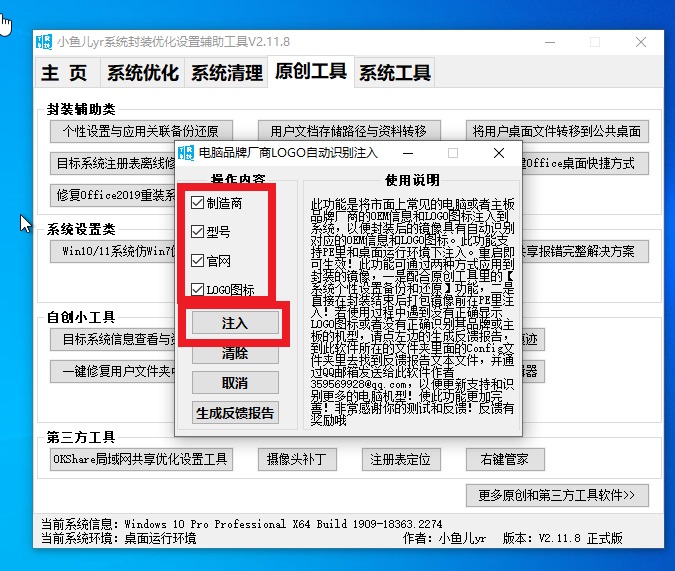Switch to the 主页 tab
Image resolution: width=675 pixels, height=571 pixels.
click(65, 73)
